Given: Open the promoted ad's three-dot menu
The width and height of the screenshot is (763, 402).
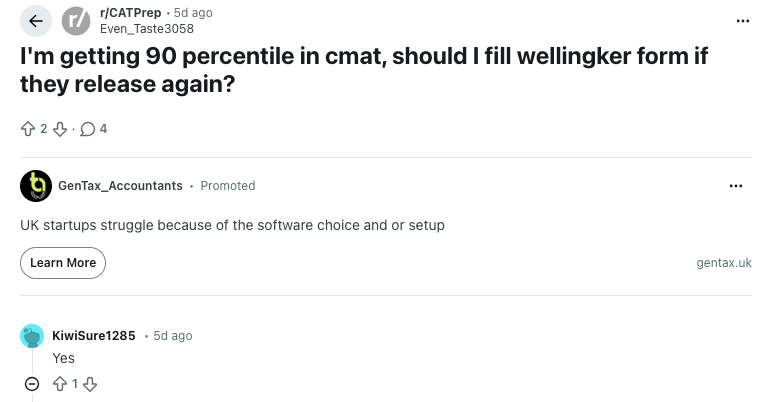Looking at the screenshot, I should (736, 186).
